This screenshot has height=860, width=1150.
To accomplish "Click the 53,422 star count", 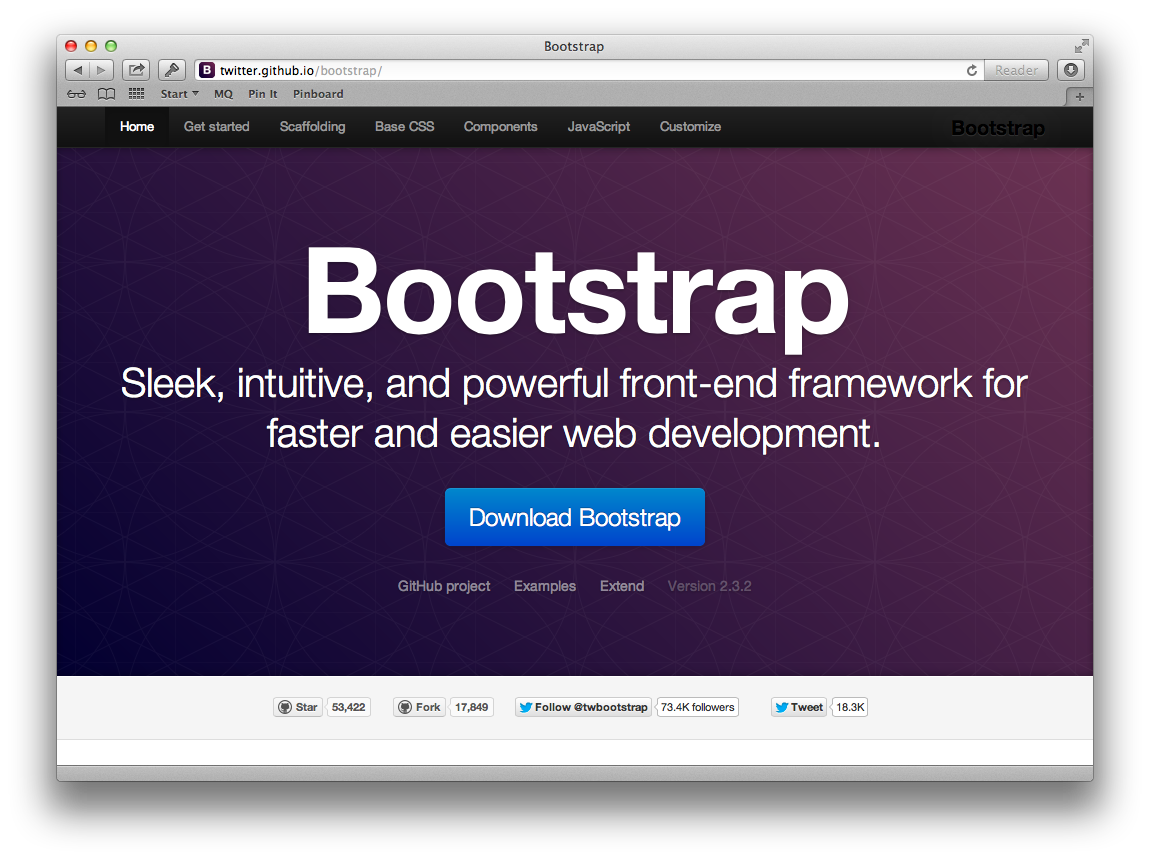I will tap(348, 707).
